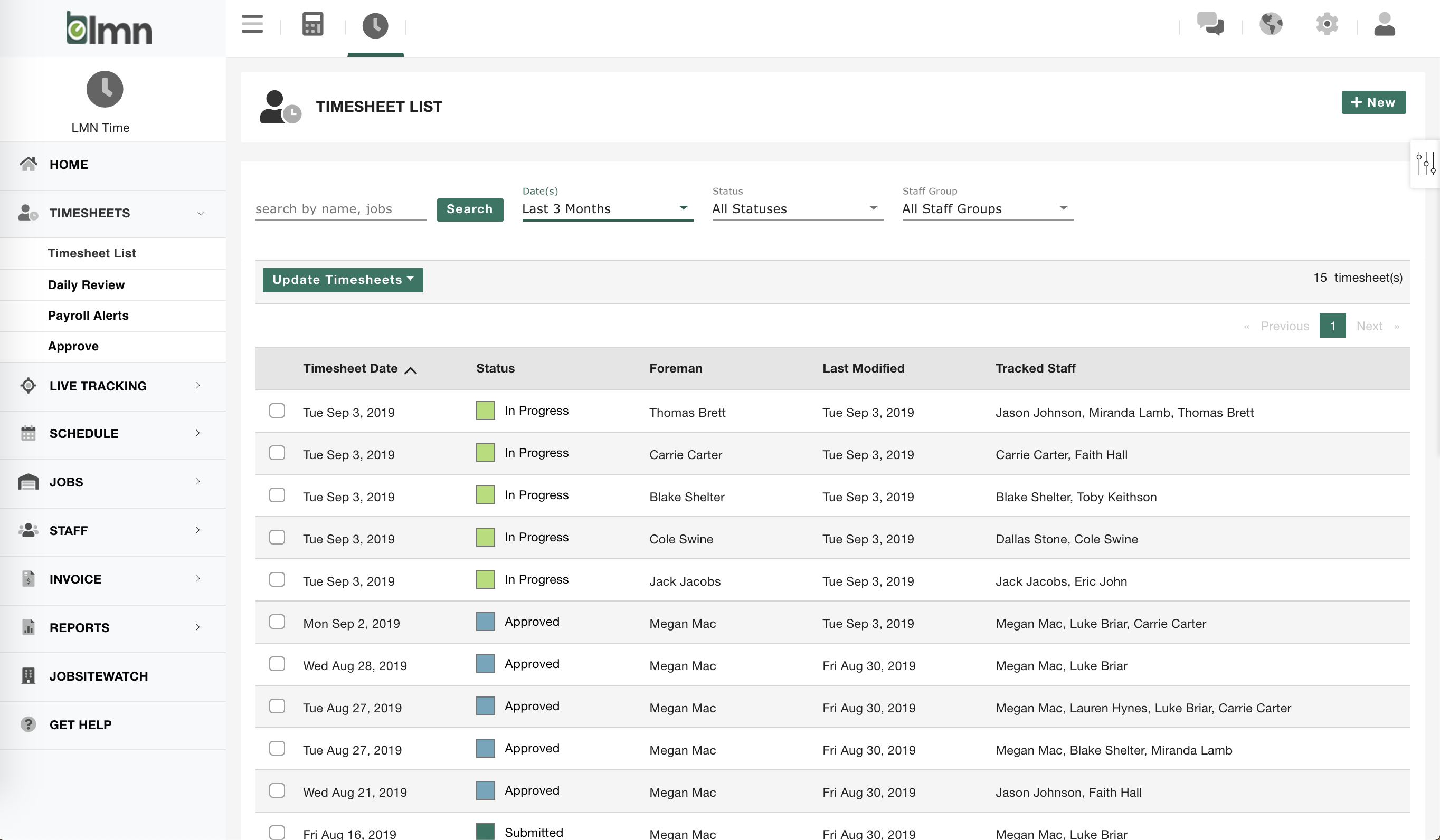
Task: Open the Update Timesheets dropdown button
Action: pyautogui.click(x=342, y=280)
